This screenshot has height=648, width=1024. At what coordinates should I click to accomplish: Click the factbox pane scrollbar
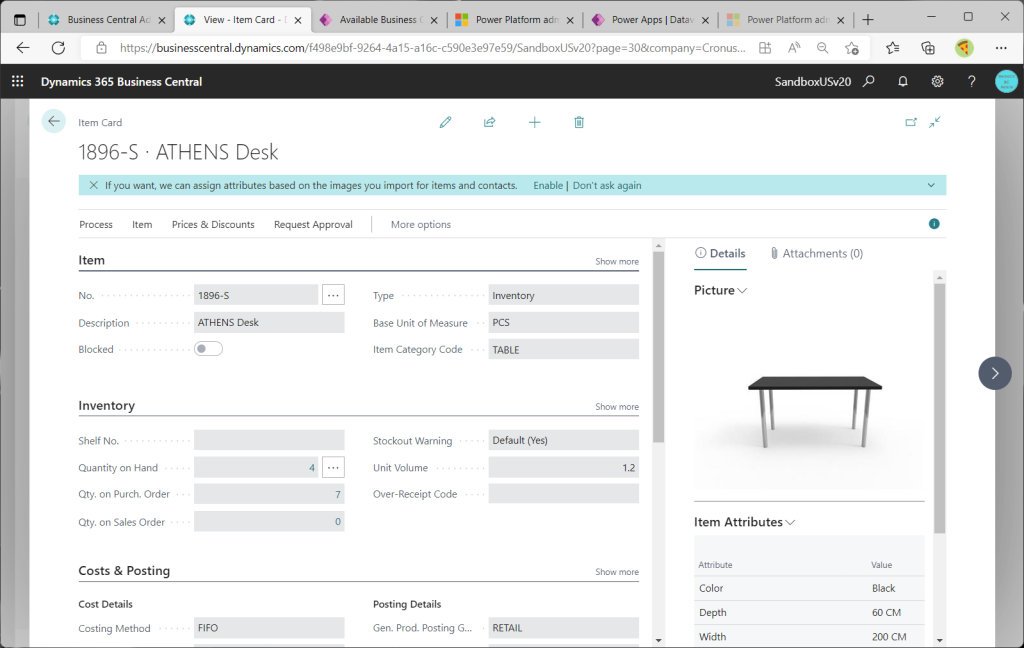pyautogui.click(x=939, y=408)
